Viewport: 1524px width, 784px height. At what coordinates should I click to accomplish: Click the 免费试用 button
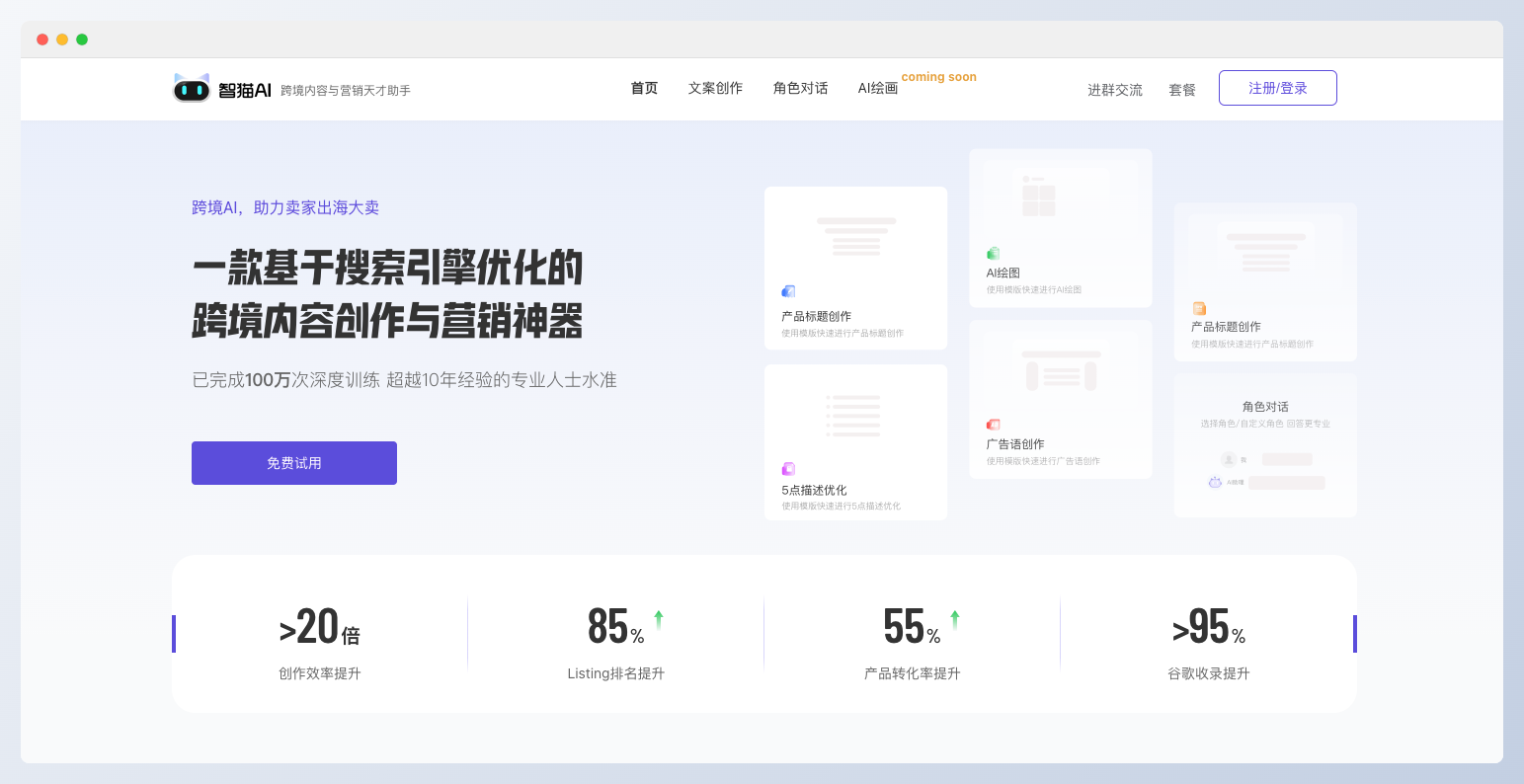click(x=294, y=463)
